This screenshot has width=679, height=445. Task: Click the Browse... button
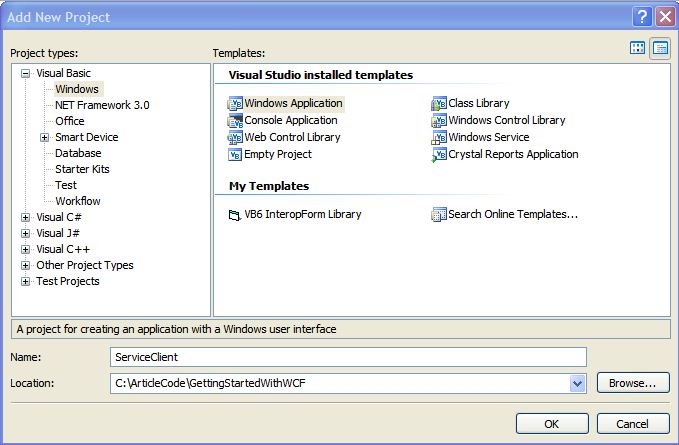pos(633,383)
